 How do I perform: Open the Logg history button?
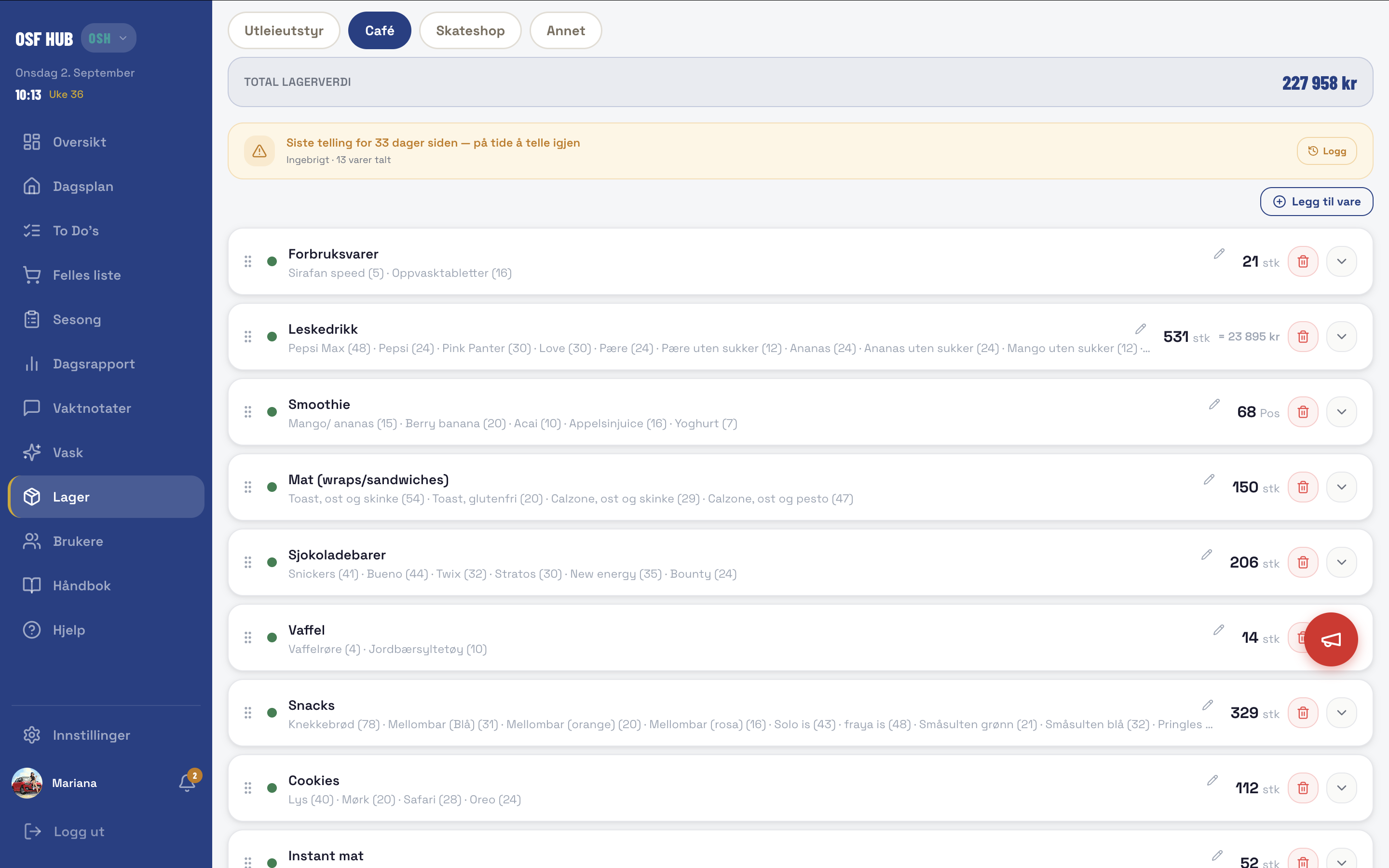point(1326,151)
